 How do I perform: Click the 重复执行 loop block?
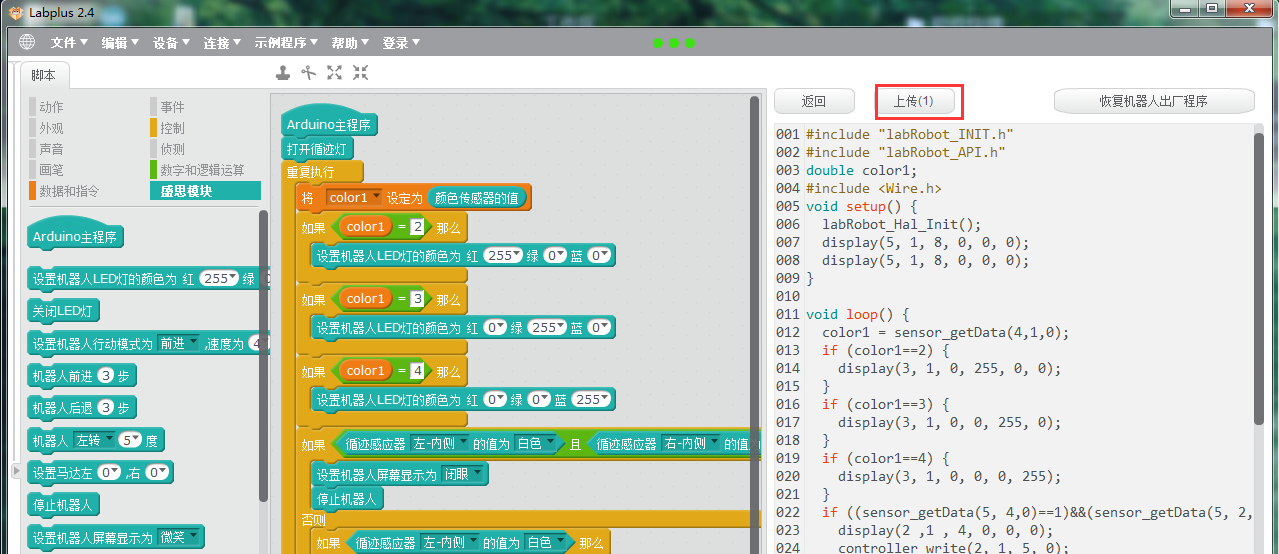[310, 172]
